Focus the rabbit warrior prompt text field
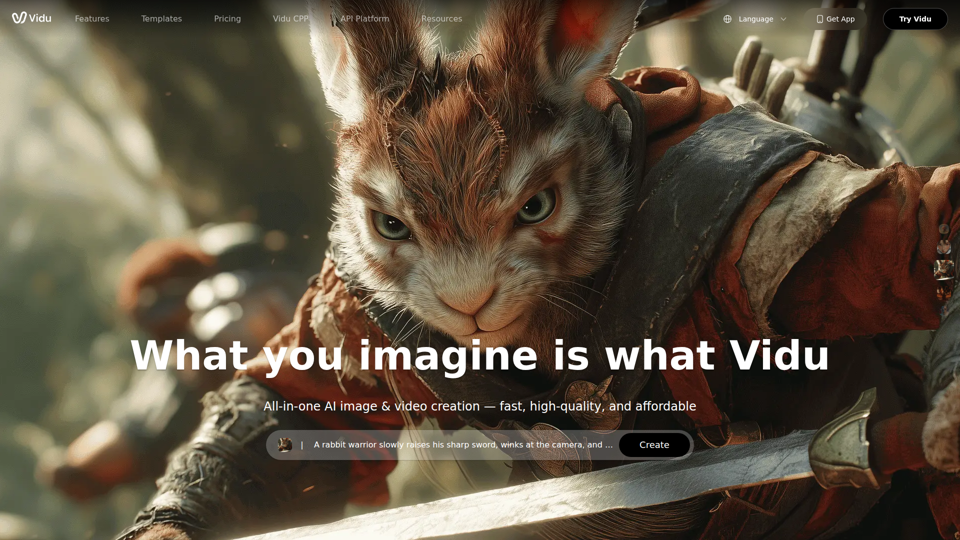This screenshot has width=960, height=540. click(x=462, y=445)
